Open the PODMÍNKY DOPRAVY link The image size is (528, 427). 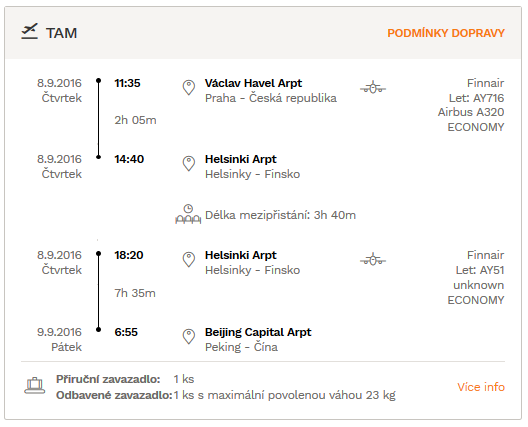[446, 33]
